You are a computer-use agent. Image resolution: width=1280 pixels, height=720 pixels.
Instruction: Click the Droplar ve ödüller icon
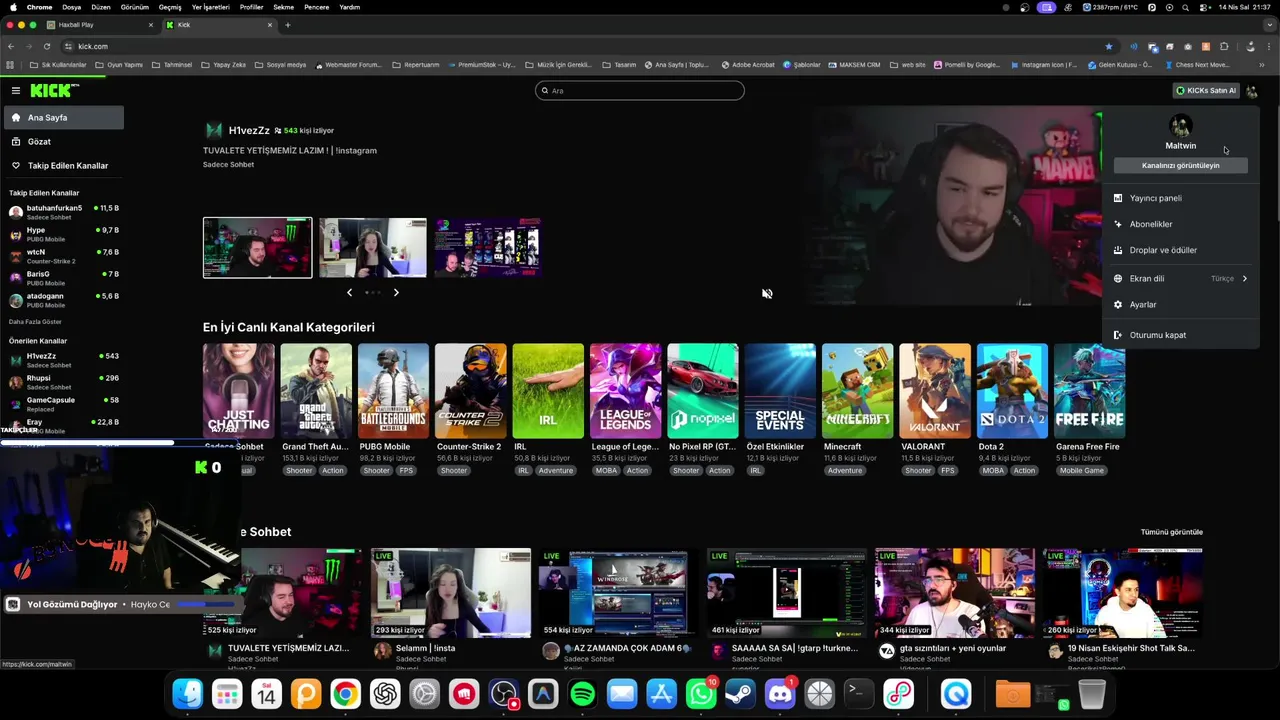(x=1118, y=250)
